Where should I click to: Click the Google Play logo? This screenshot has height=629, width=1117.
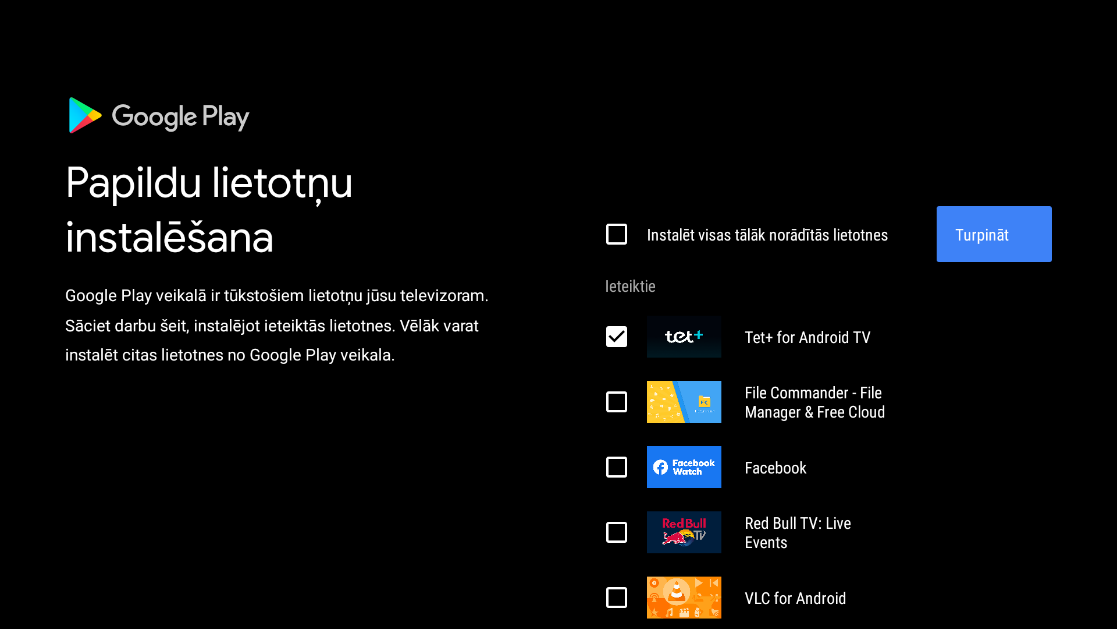(158, 115)
